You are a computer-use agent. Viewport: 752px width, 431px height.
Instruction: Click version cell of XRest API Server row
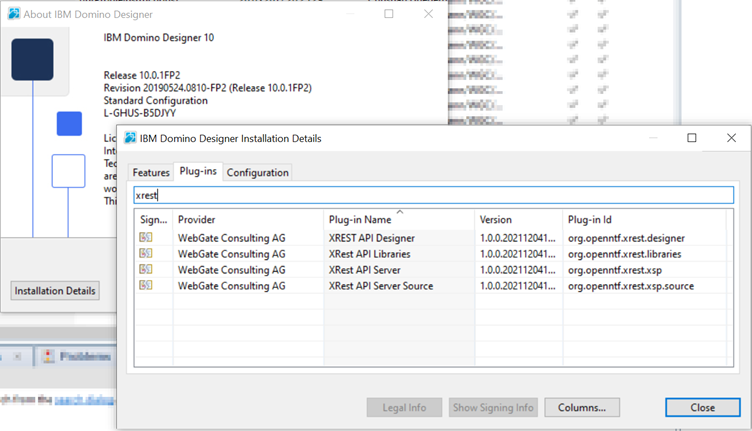click(x=517, y=270)
